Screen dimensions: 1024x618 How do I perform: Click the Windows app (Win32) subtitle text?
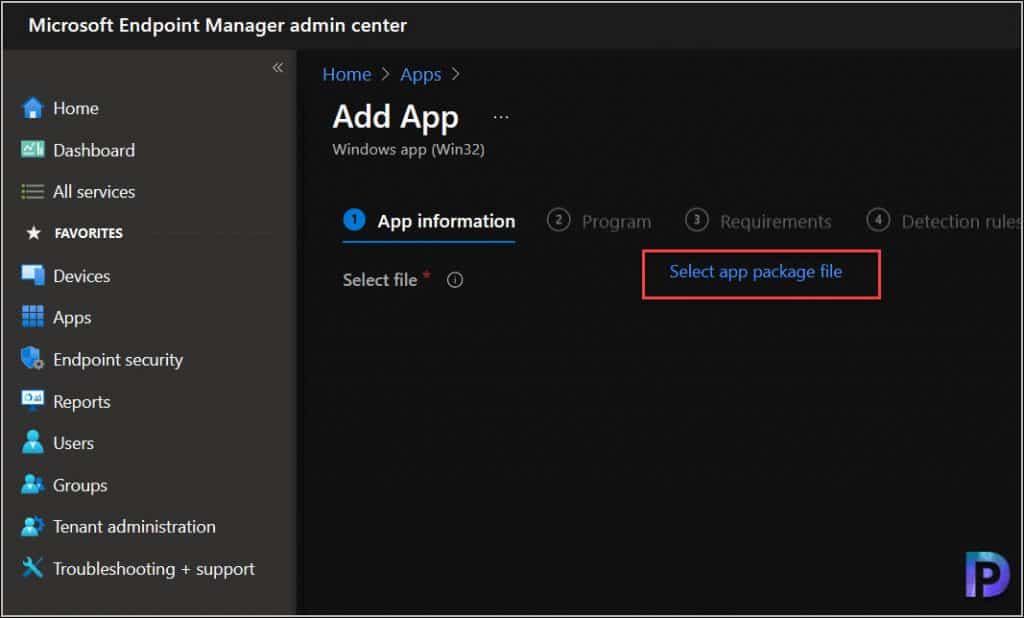[x=409, y=150]
